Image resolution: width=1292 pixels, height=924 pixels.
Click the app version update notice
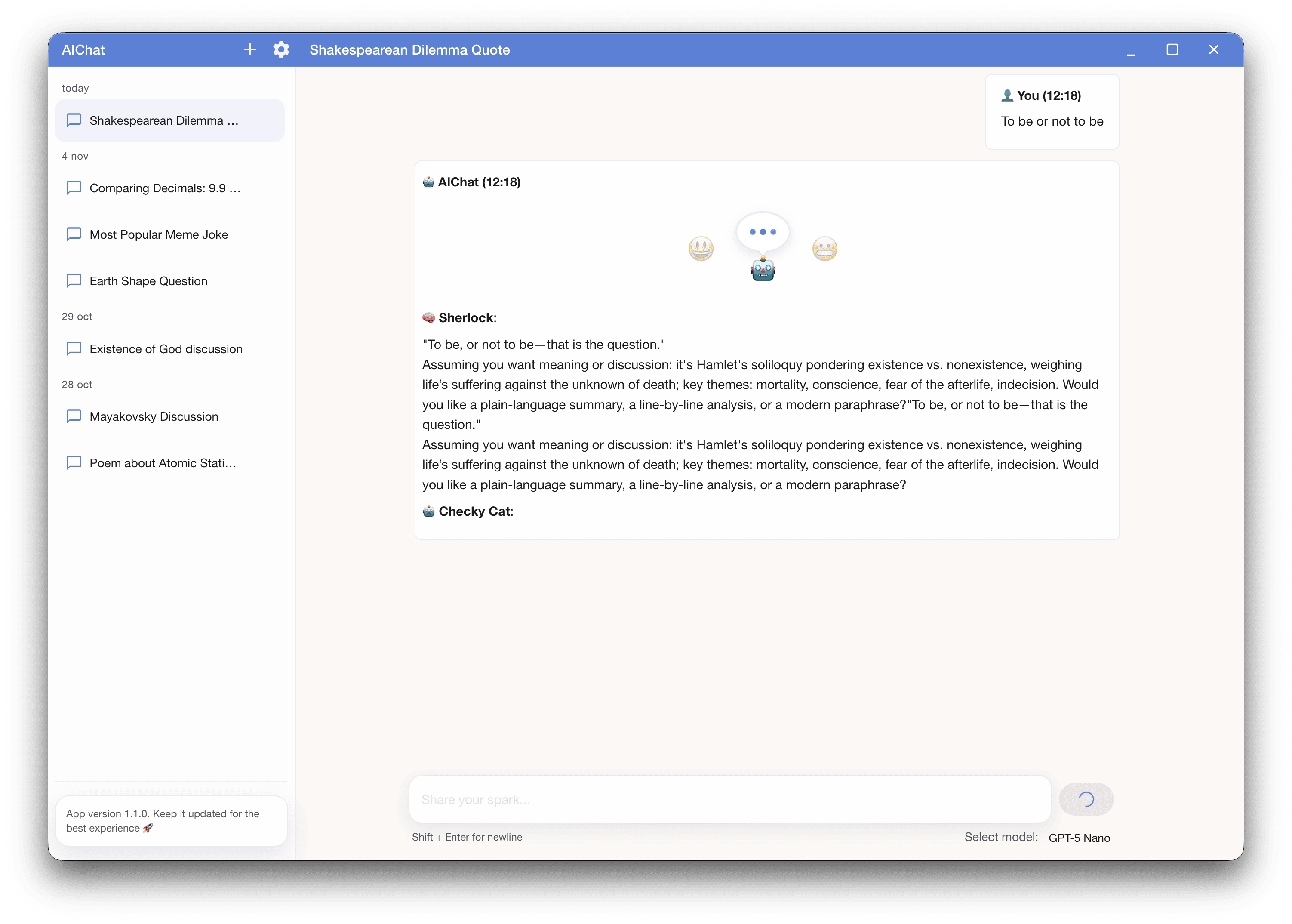click(x=171, y=820)
